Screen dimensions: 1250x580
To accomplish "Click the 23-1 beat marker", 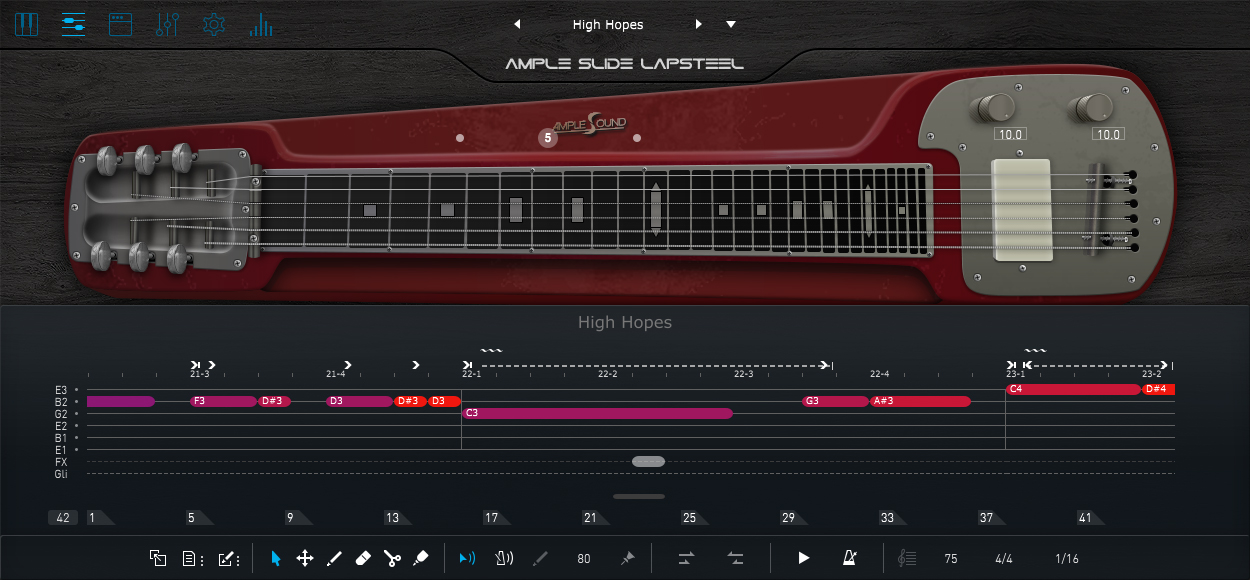I will coord(1015,374).
